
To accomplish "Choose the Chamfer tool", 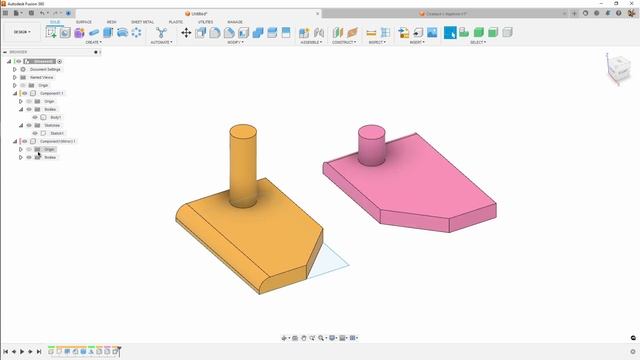I will [x=229, y=33].
